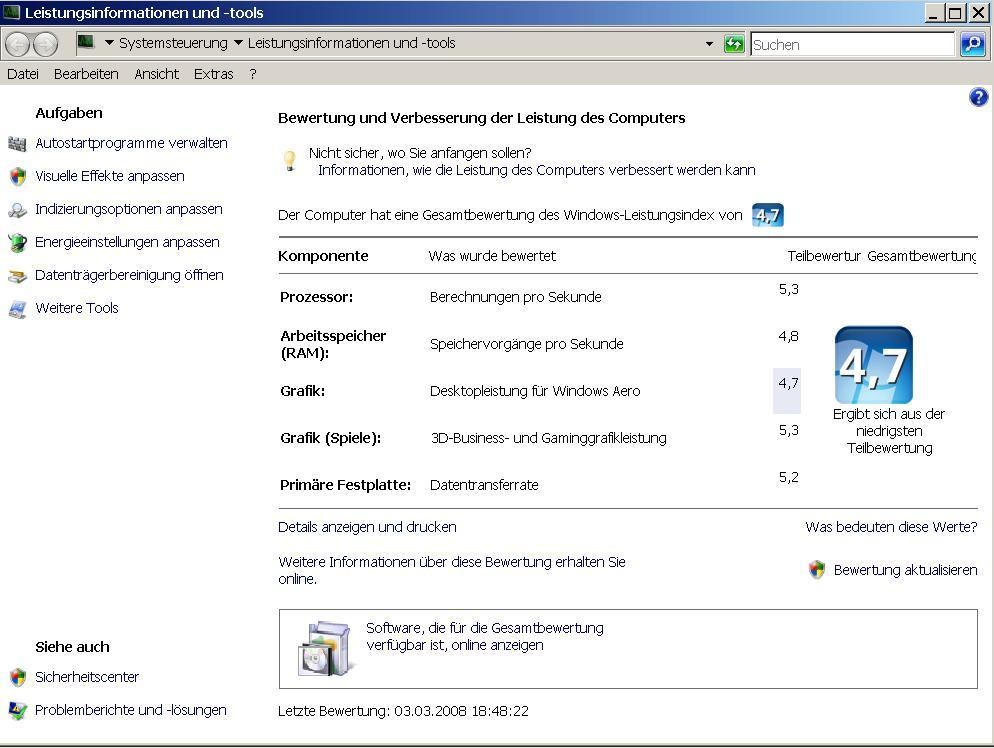Open Energieeinstellungen anpassen link
Image resolution: width=994 pixels, height=748 pixels.
pos(127,242)
